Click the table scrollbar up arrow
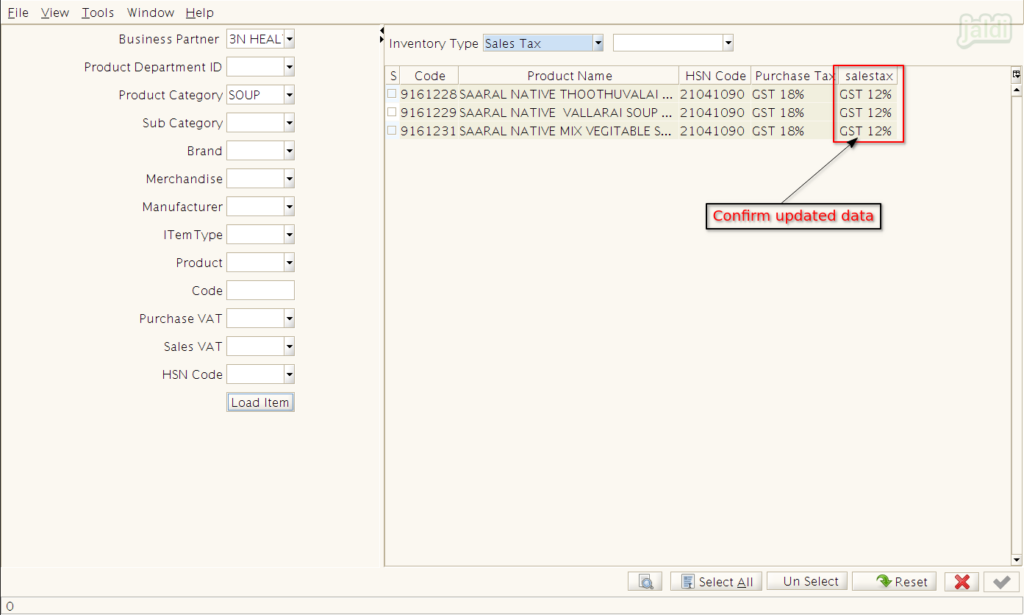Screen dimensions: 1024x615 (1016, 90)
